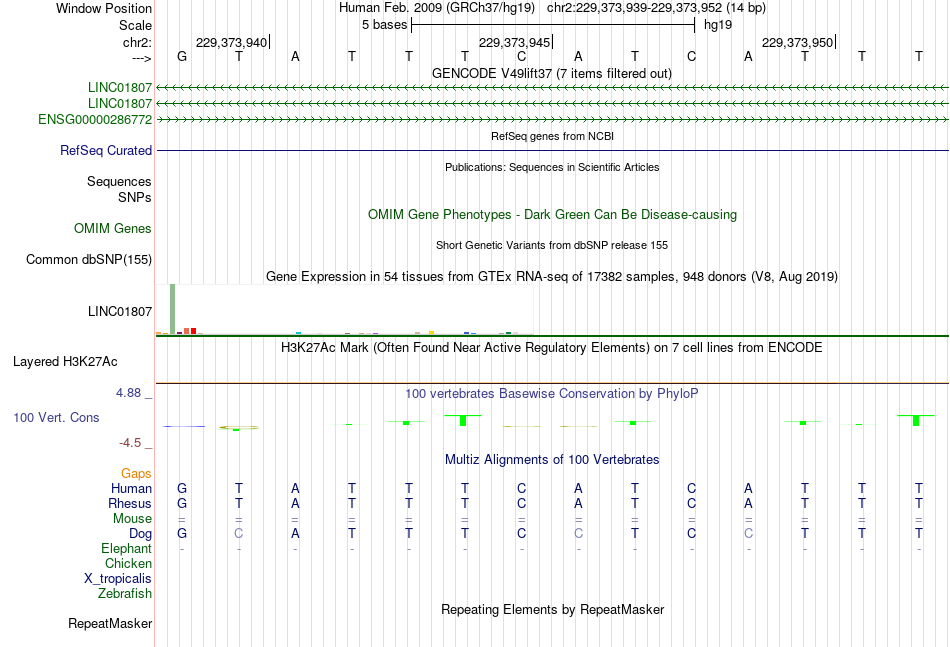
Task: Click the Elephant species label
Action: click(x=127, y=548)
